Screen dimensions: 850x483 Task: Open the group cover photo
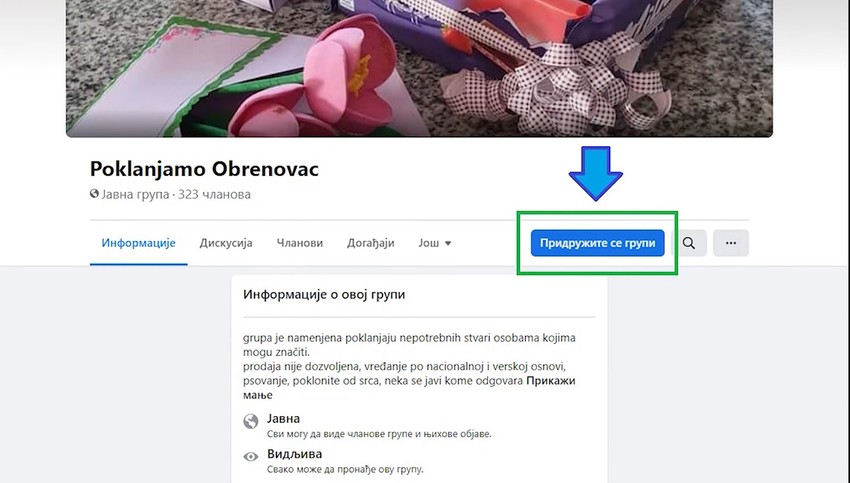419,68
